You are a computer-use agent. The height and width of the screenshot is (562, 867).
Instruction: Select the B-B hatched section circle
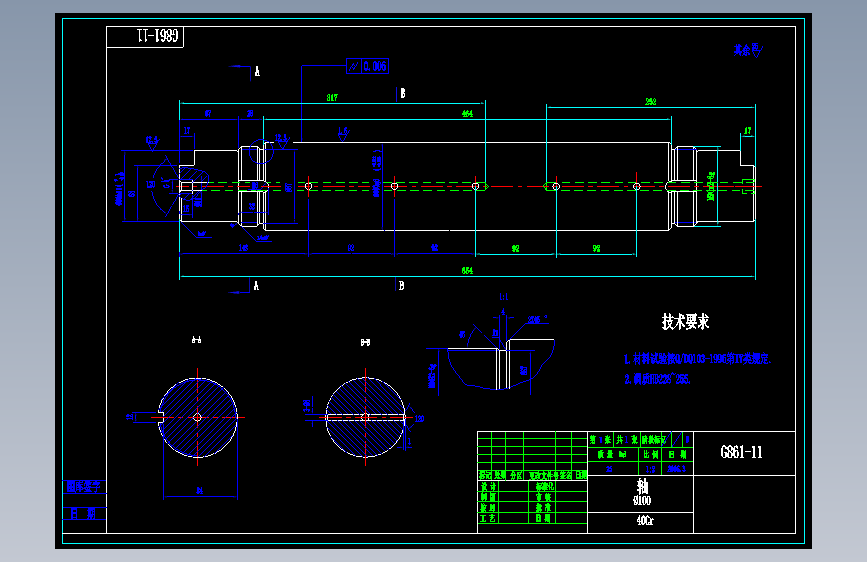[x=365, y=418]
